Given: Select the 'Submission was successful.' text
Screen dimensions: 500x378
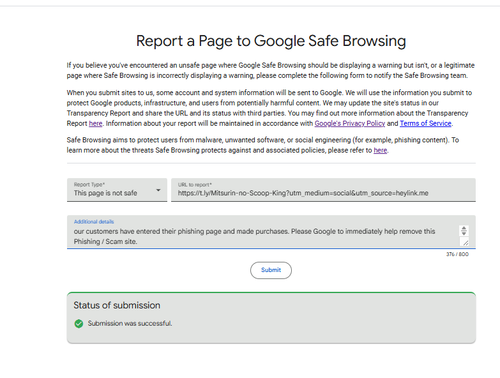Looking at the screenshot, I should pyautogui.click(x=130, y=323).
